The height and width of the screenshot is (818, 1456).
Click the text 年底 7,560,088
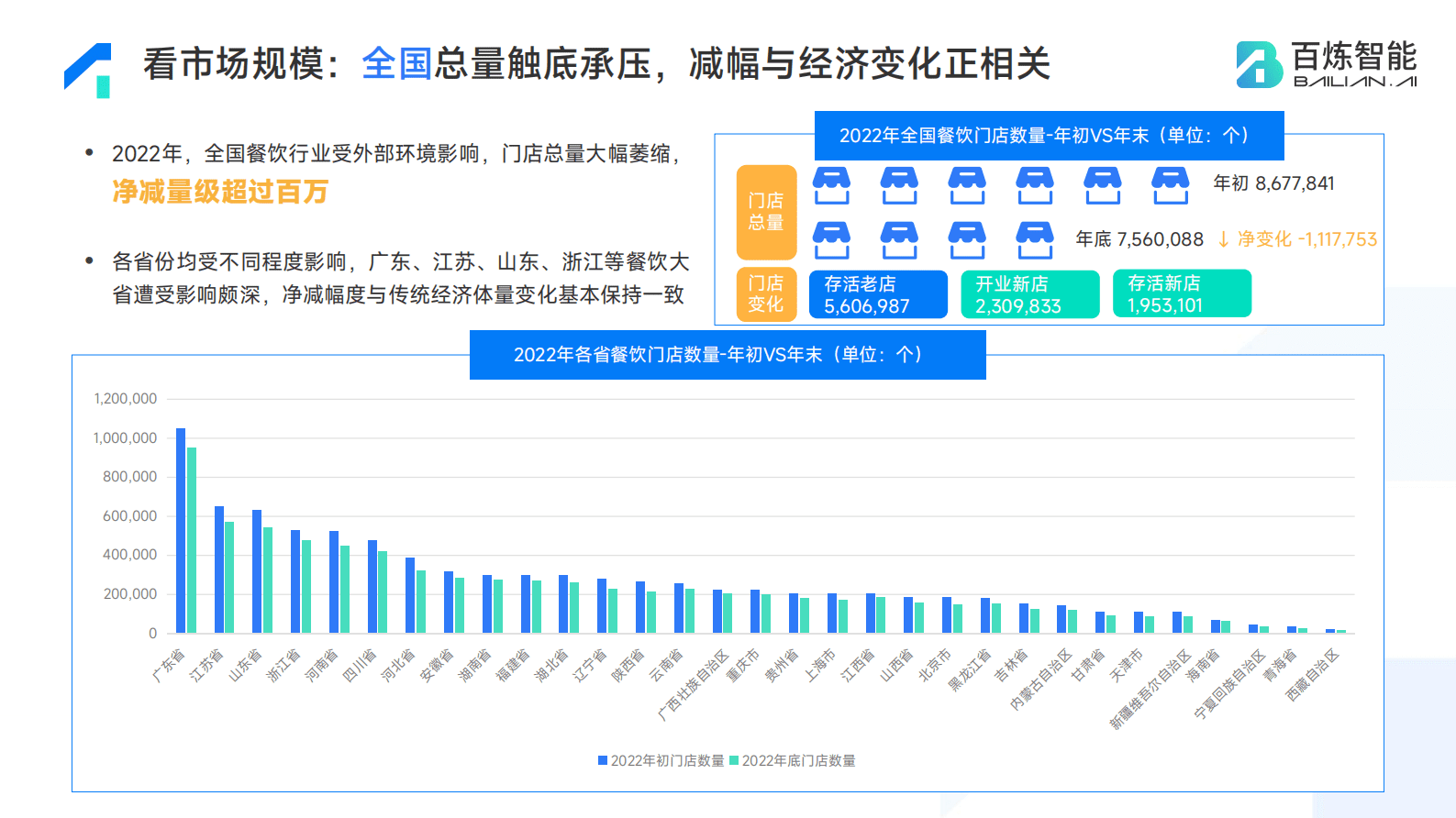tap(1139, 239)
